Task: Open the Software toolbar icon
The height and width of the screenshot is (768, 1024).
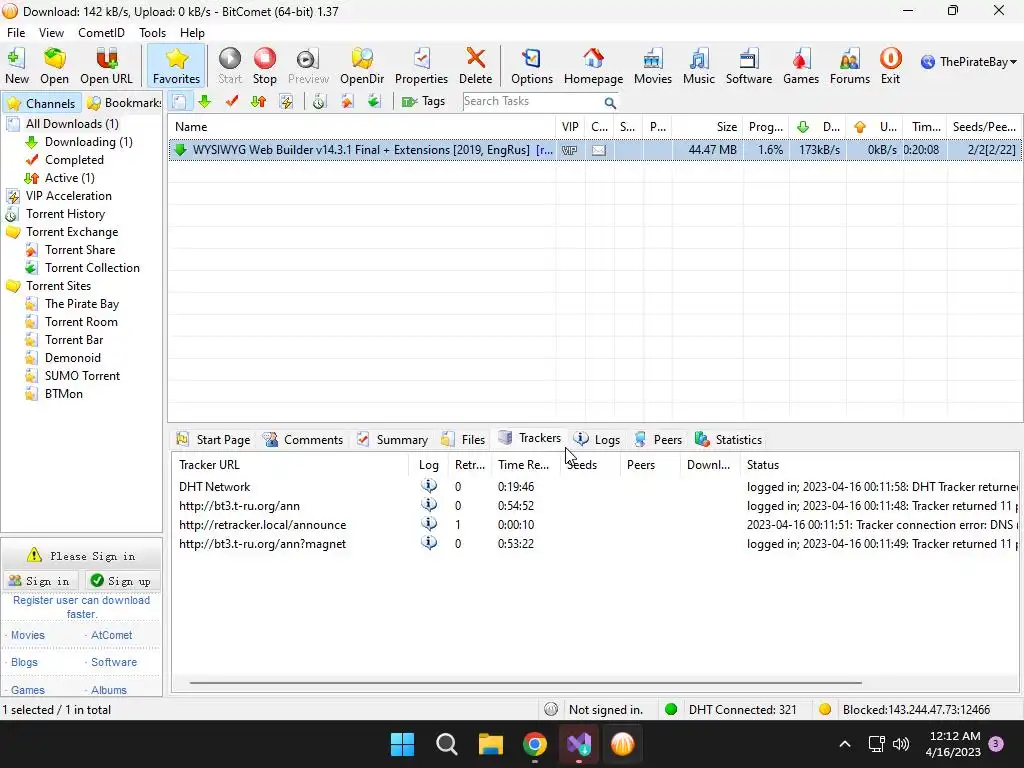Action: coord(748,66)
